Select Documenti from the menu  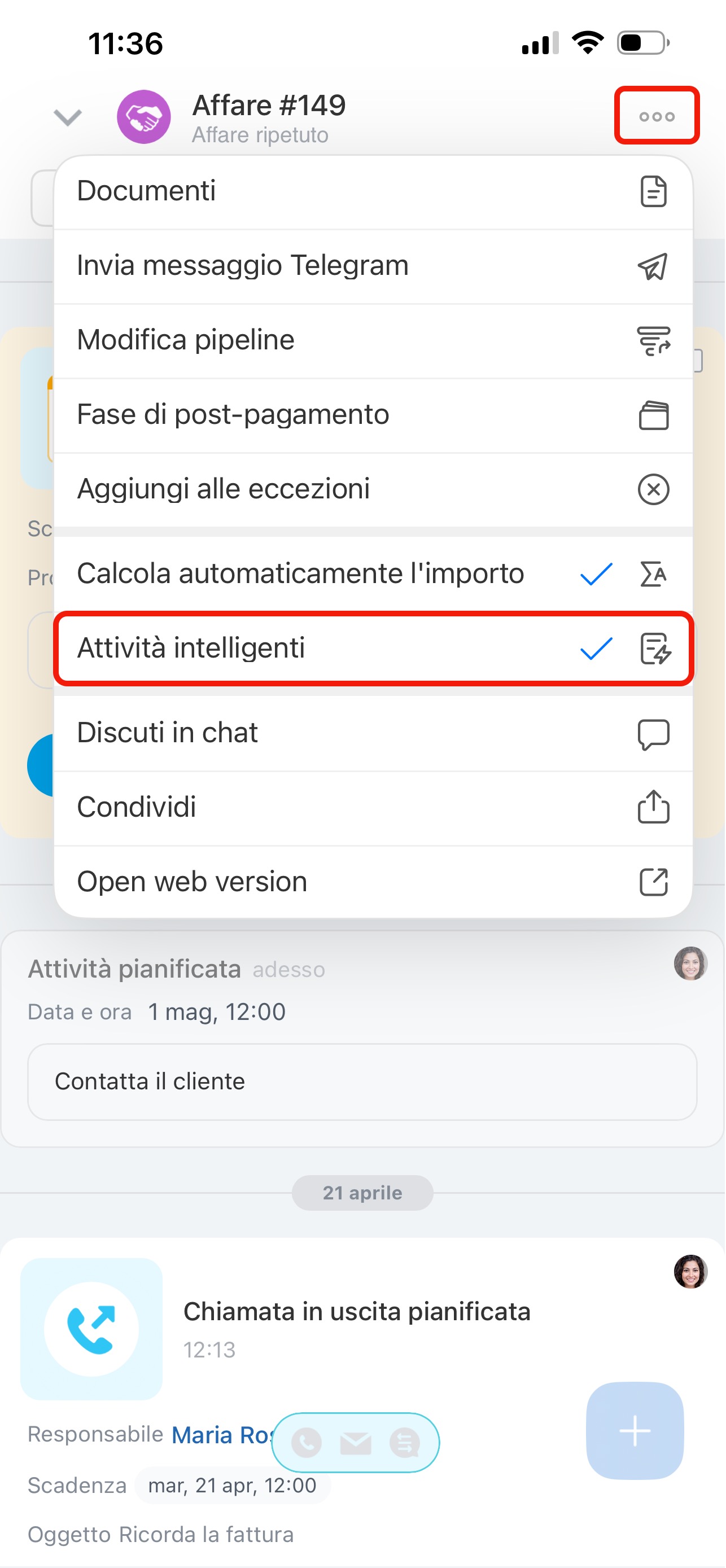click(x=373, y=192)
